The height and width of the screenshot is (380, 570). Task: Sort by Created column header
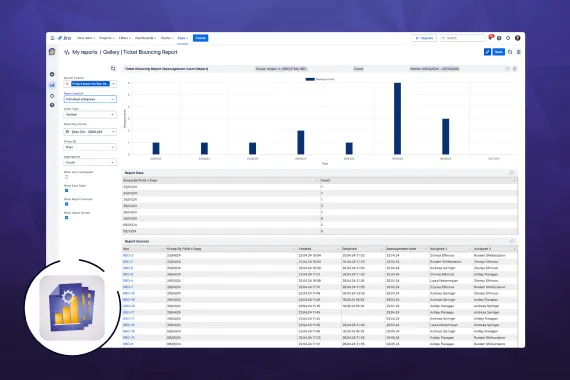305,249
